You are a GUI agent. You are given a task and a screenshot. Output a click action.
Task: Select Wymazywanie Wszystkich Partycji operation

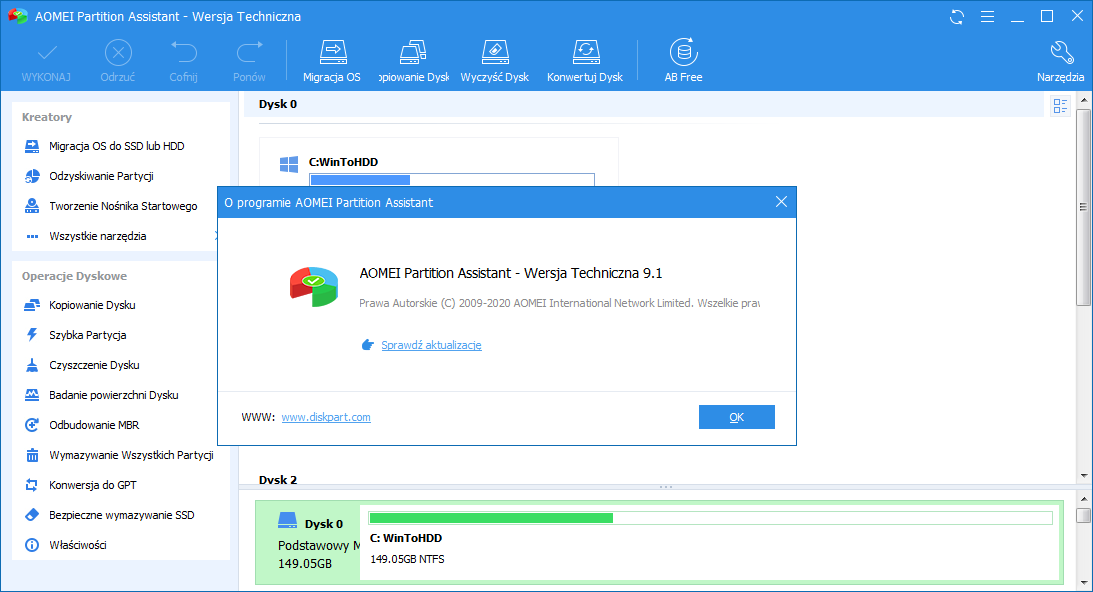point(131,455)
